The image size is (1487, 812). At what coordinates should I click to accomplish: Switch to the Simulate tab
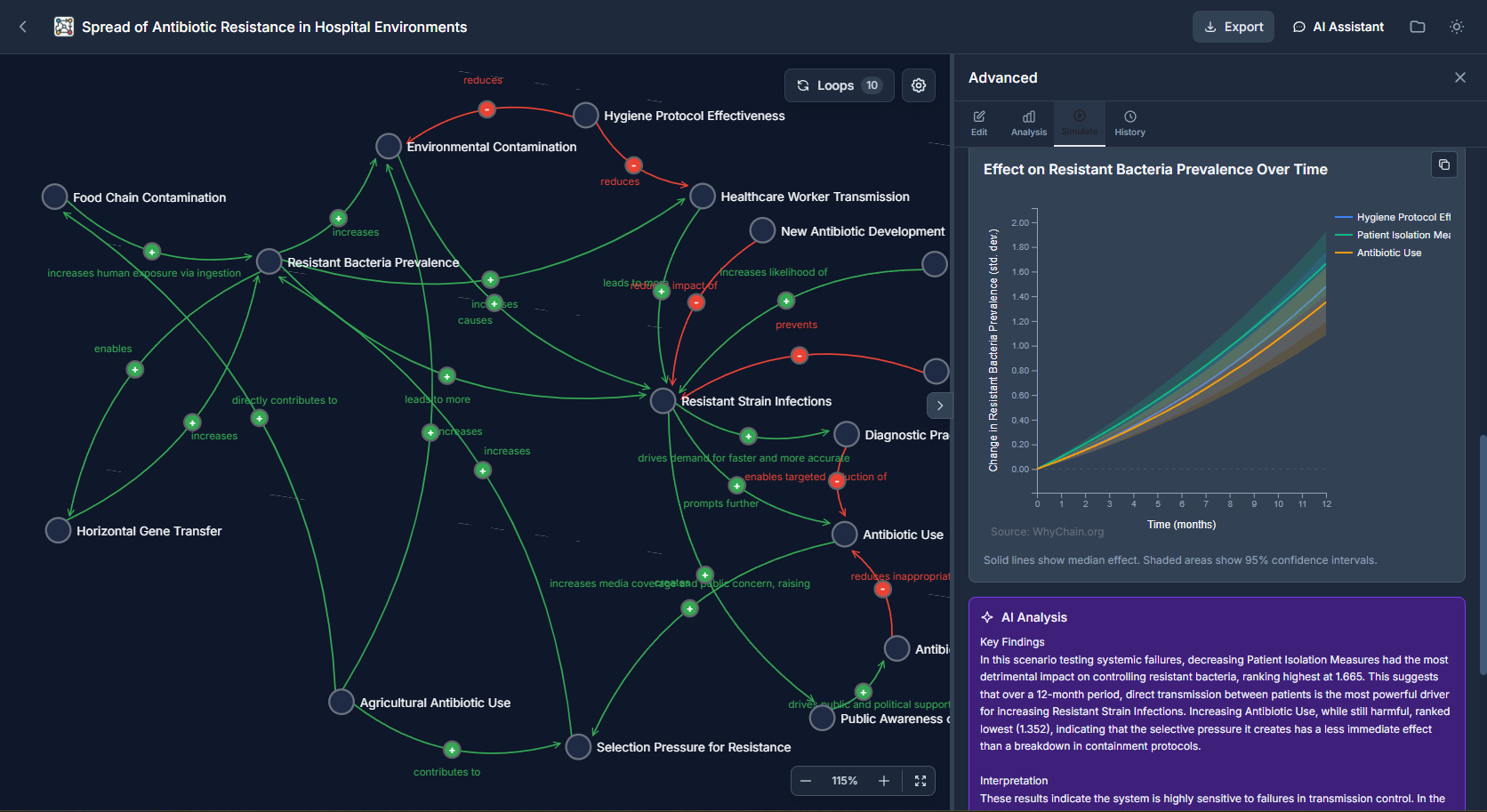click(x=1080, y=124)
